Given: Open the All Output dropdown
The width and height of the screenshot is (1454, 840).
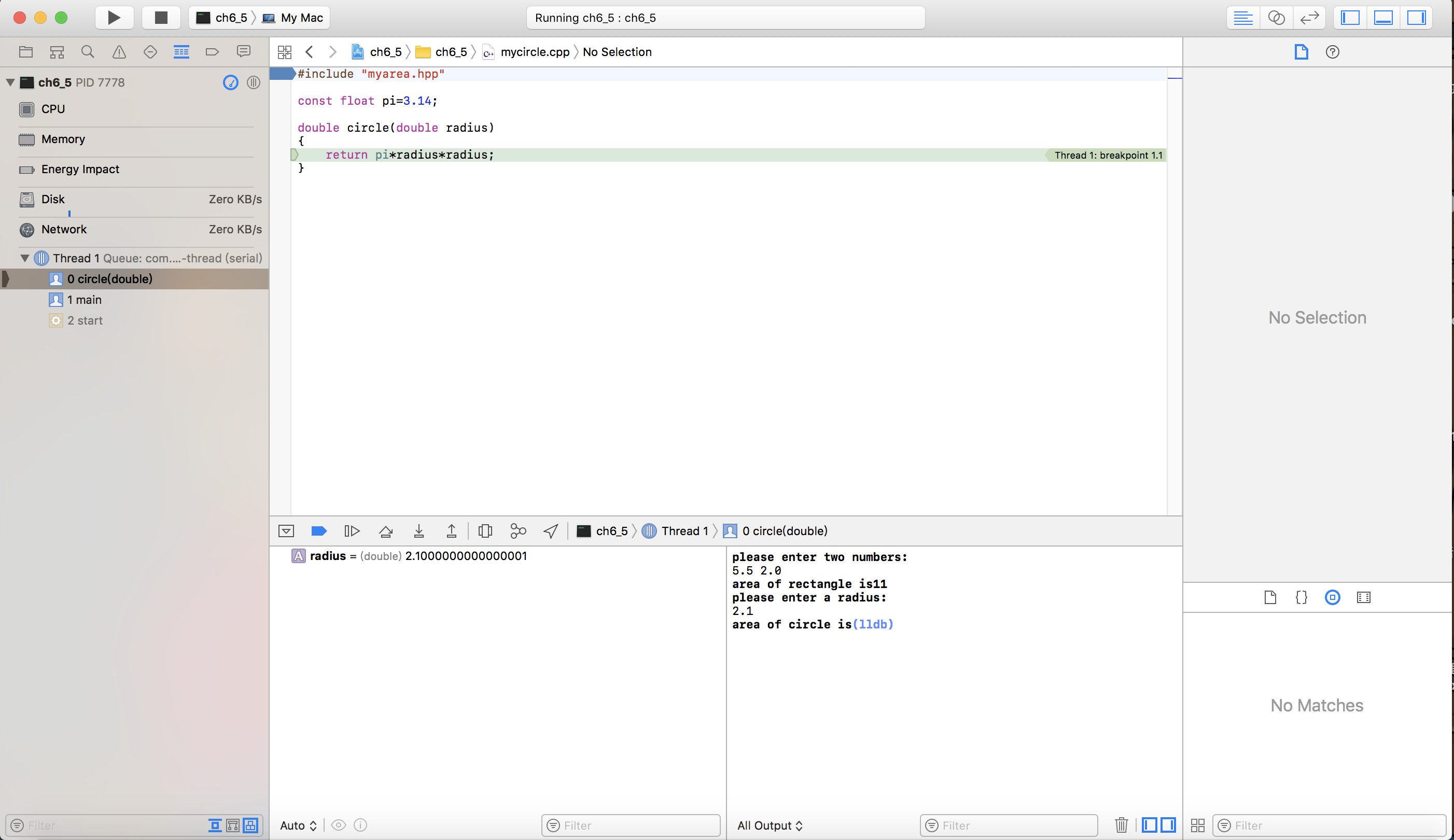Looking at the screenshot, I should click(770, 825).
